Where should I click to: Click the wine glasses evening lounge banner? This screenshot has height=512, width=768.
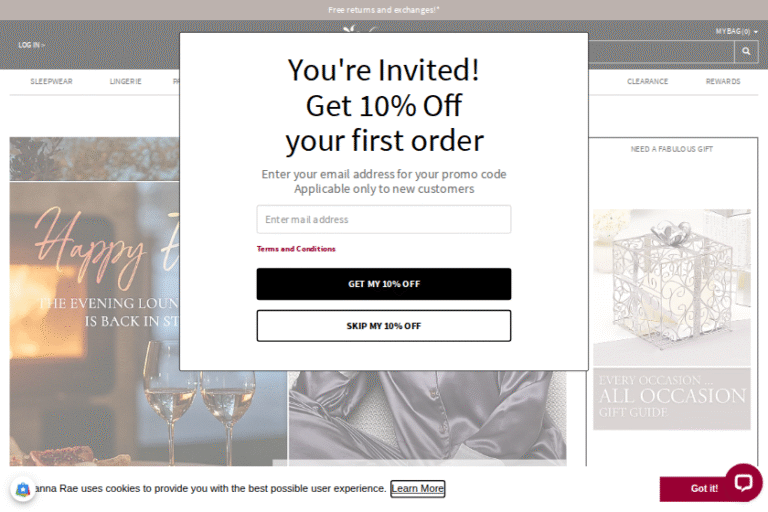(x=95, y=323)
